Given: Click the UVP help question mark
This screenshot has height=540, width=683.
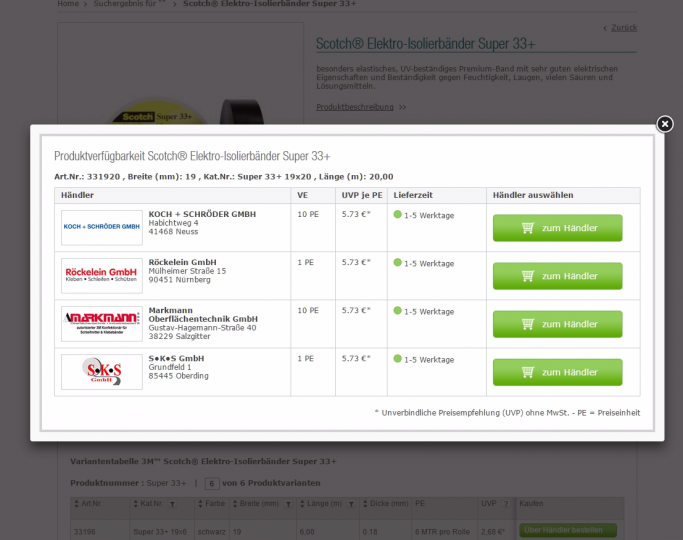Looking at the screenshot, I should (x=506, y=504).
